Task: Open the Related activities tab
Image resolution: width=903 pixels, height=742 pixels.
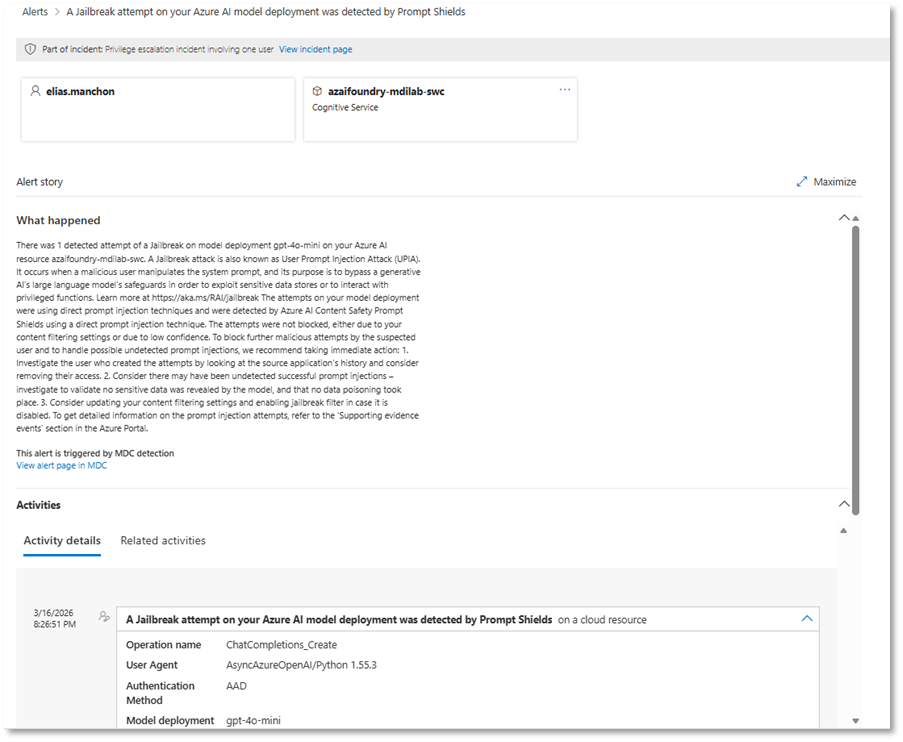Action: 163,541
